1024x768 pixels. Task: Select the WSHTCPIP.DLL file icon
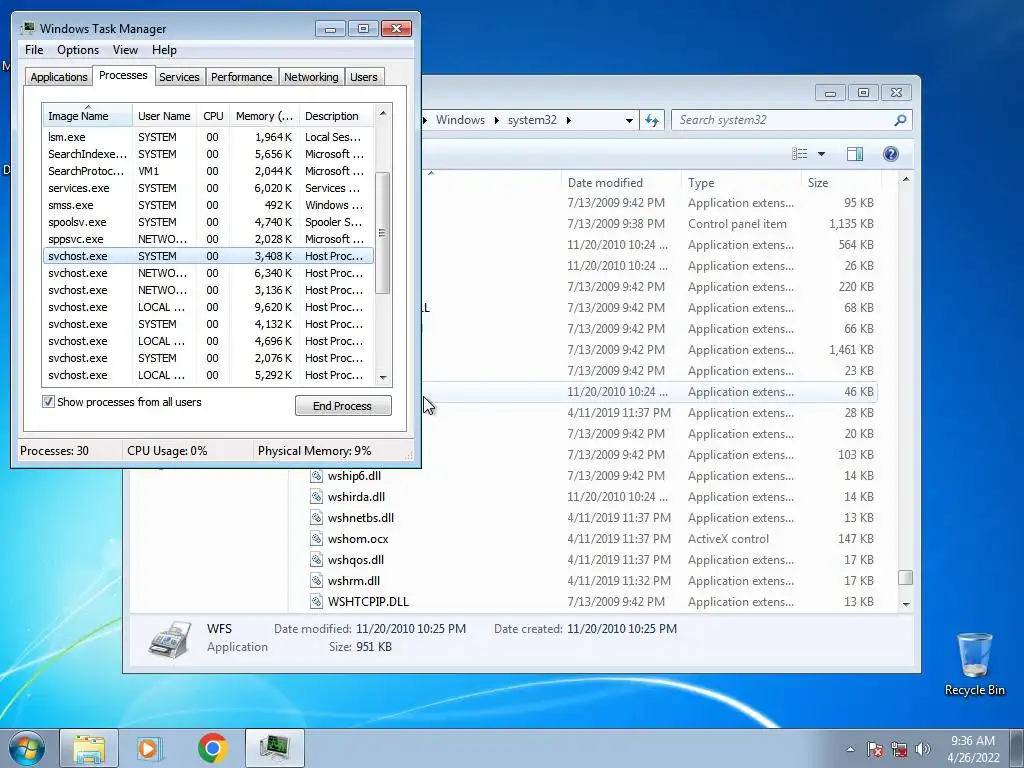click(x=316, y=601)
